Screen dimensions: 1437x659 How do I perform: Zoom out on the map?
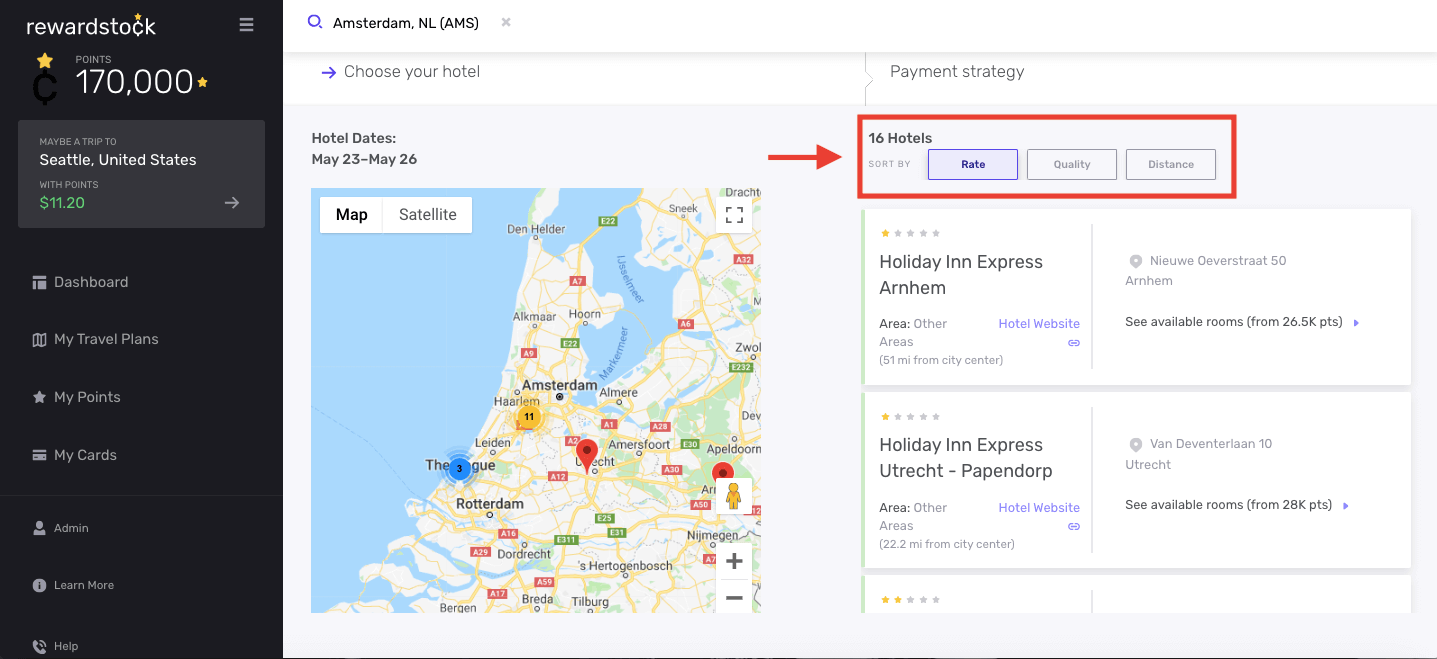click(x=734, y=597)
